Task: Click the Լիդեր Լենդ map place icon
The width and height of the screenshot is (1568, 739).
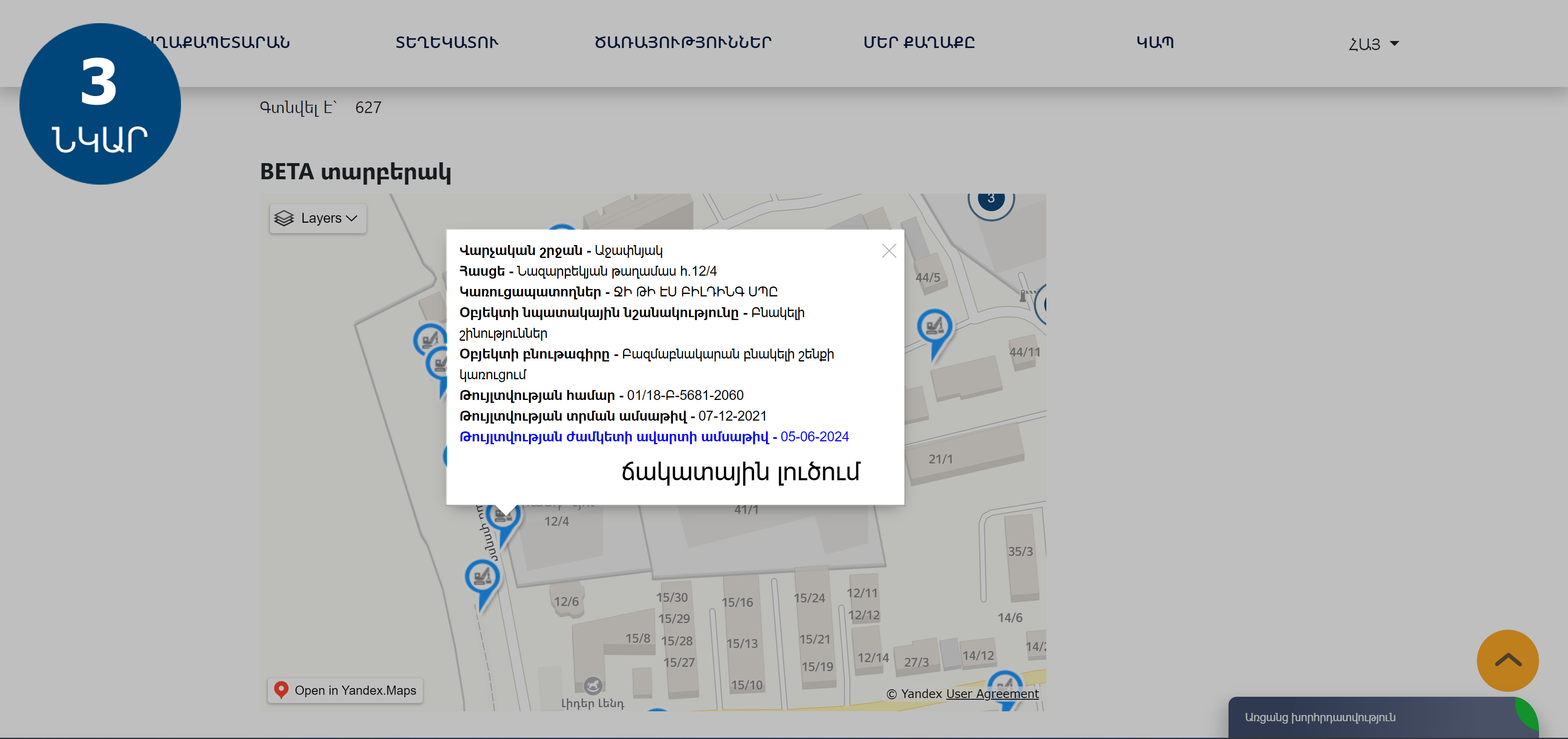Action: point(593,686)
